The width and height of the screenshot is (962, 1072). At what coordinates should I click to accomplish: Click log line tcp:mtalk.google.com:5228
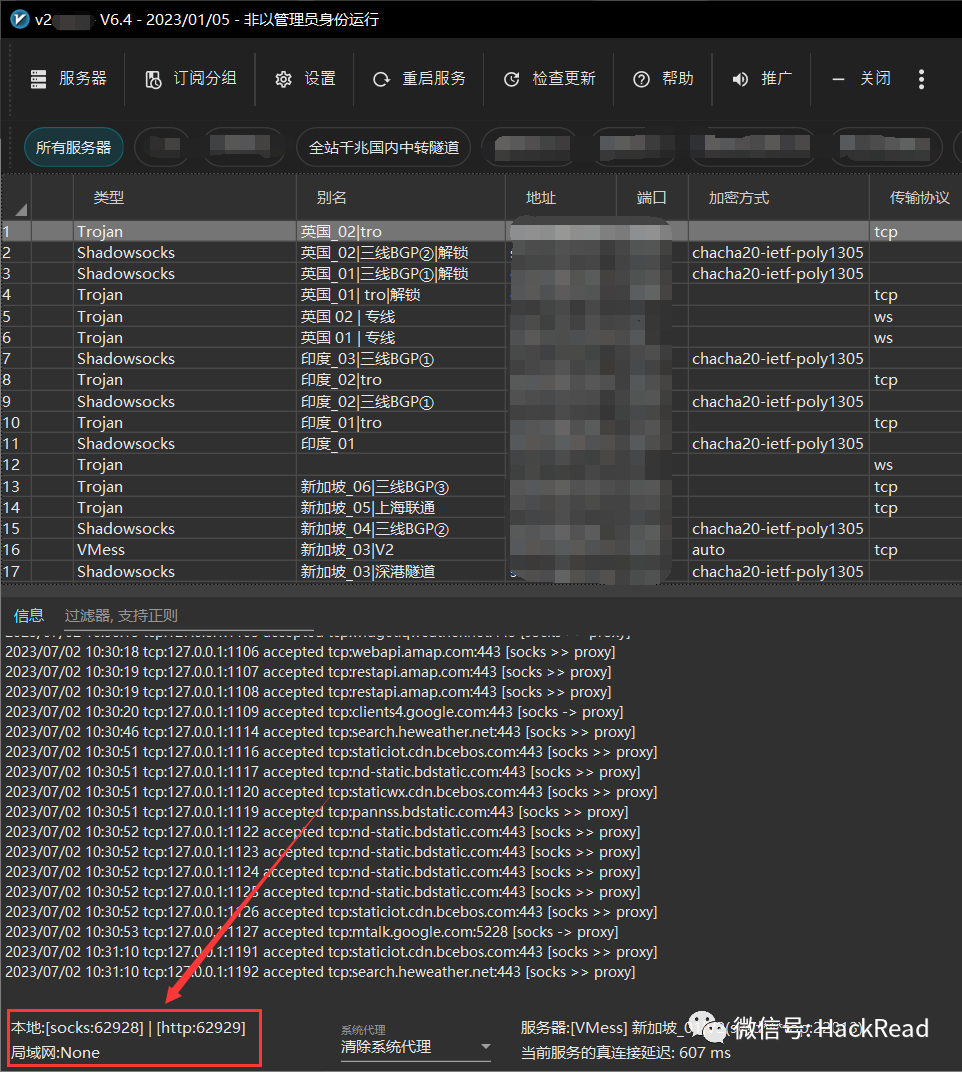pos(311,932)
